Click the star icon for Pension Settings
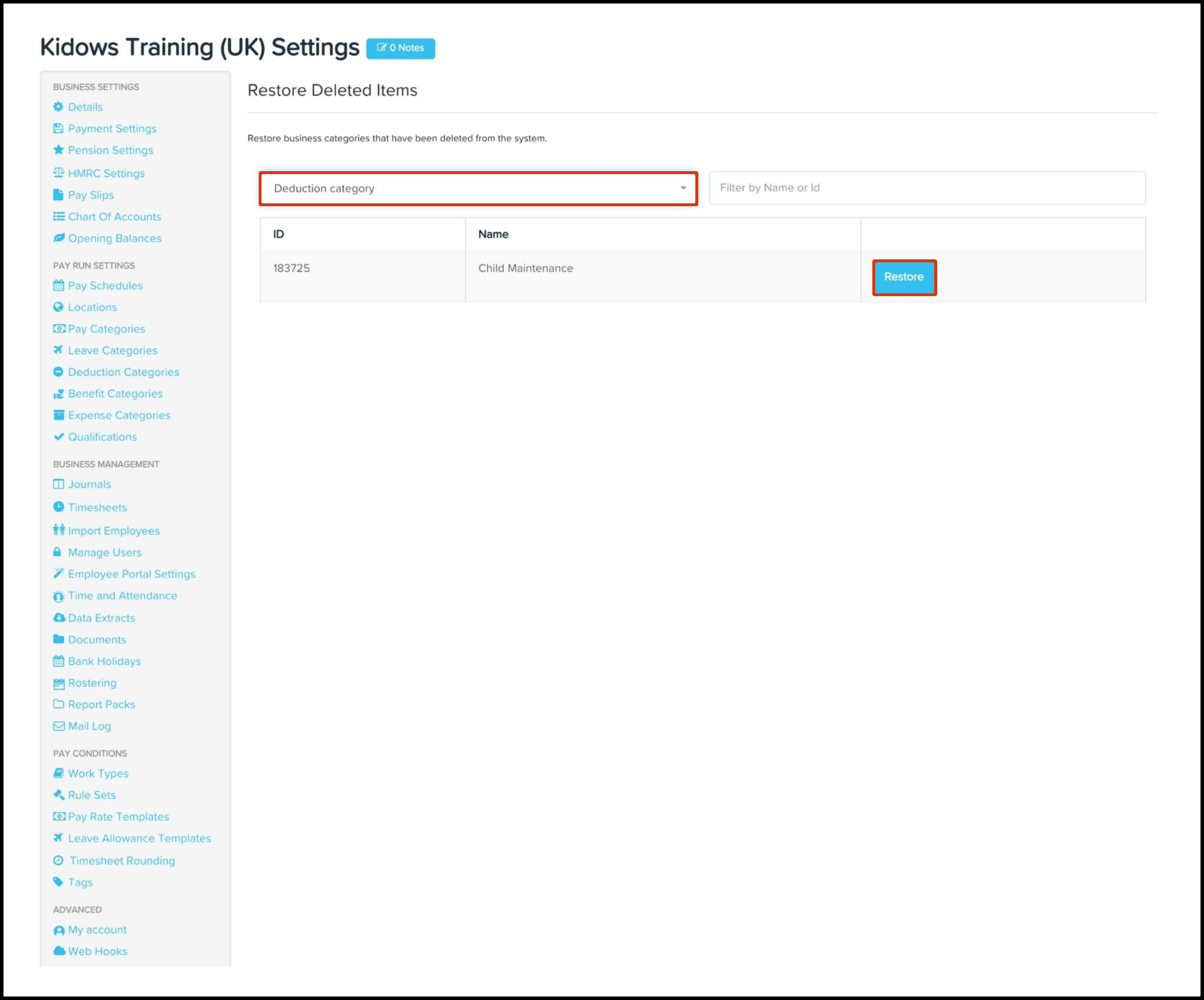Viewport: 1204px width, 1000px height. point(58,150)
